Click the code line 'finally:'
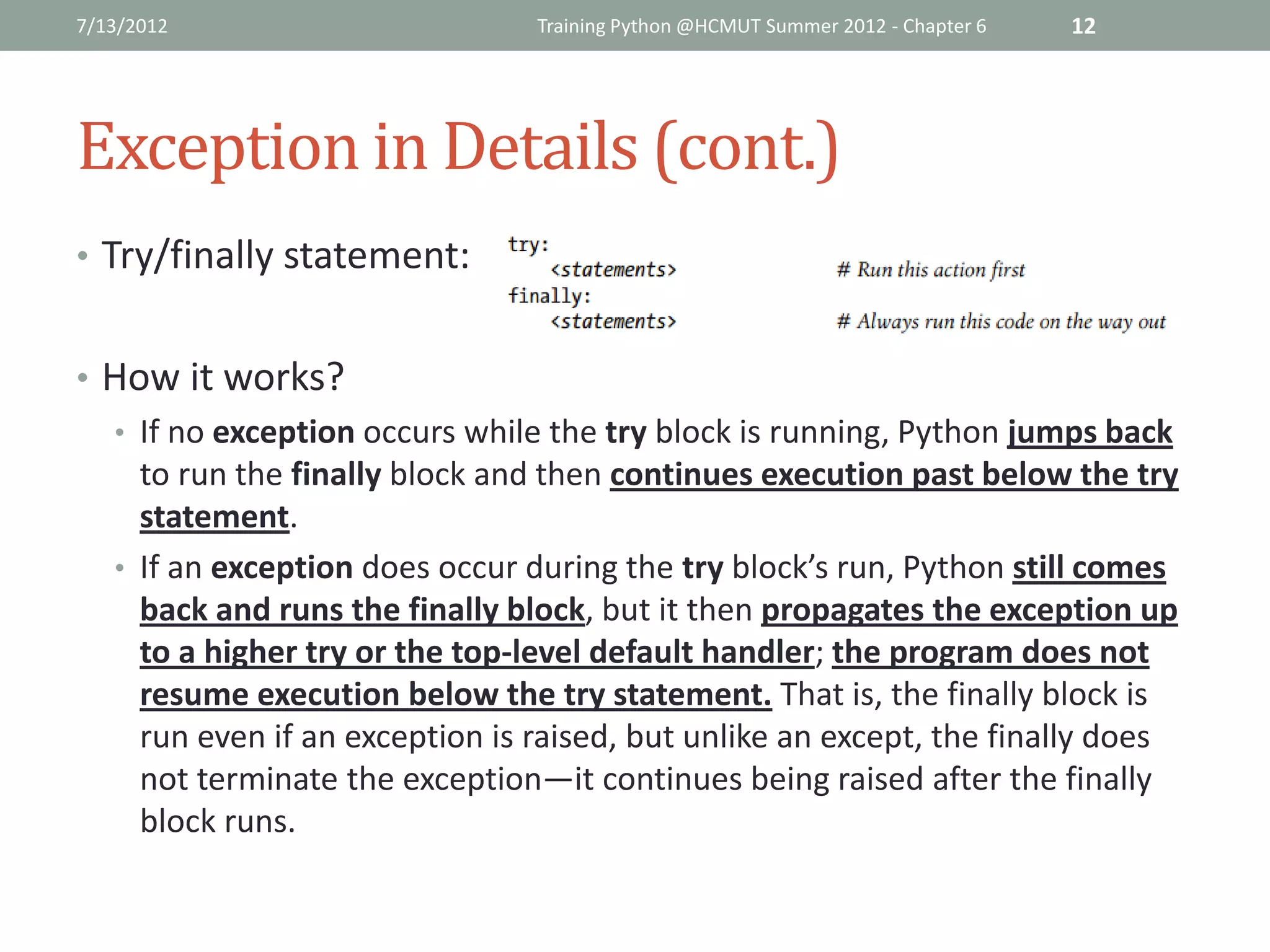Viewport: 1270px width, 952px height. click(549, 296)
